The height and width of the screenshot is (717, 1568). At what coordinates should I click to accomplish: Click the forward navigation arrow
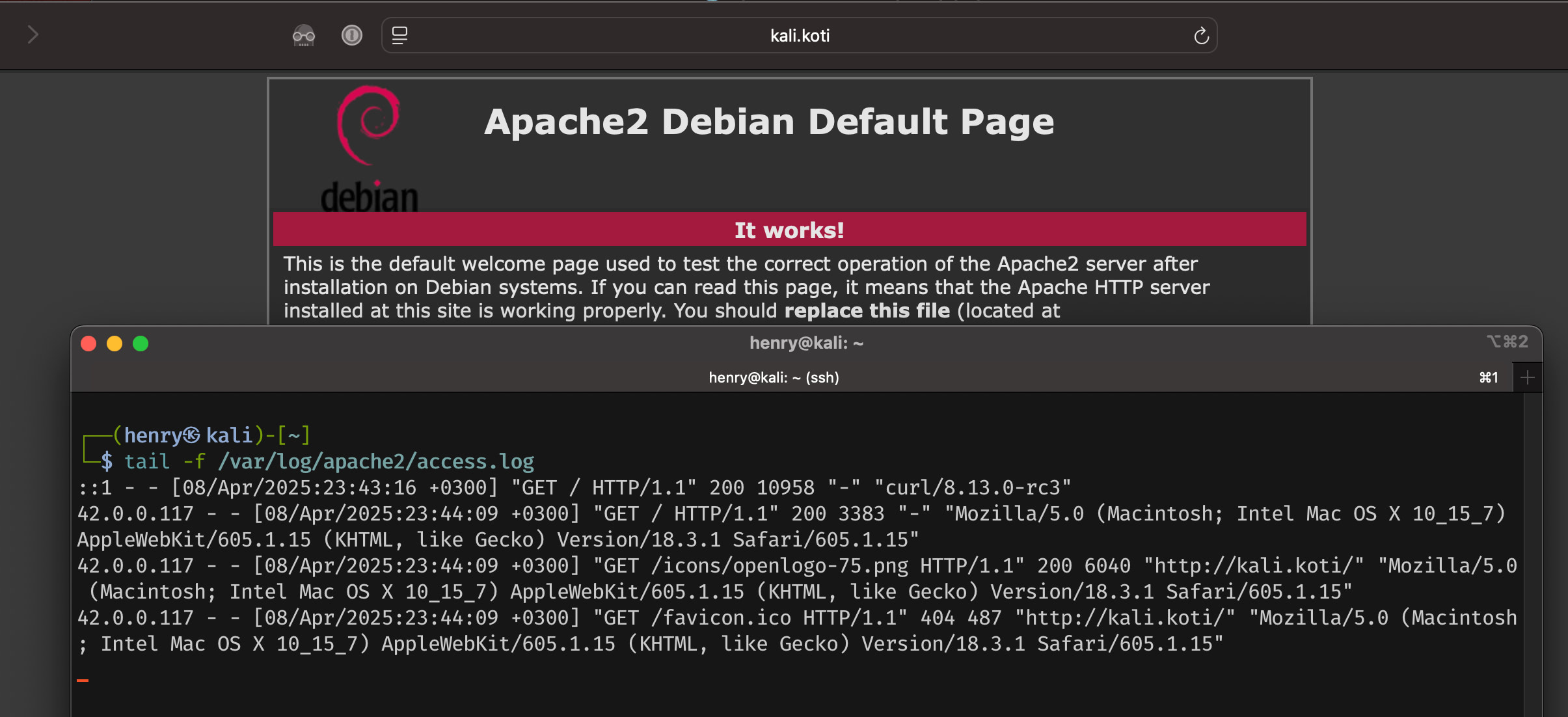(x=33, y=33)
